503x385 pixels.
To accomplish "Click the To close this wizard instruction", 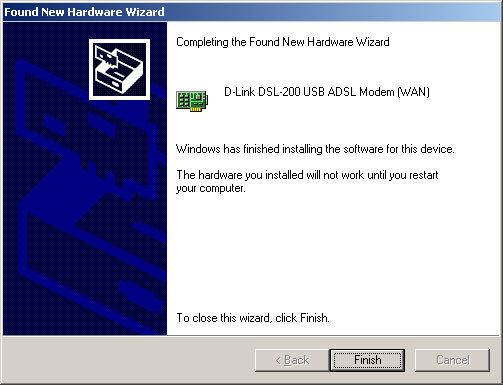I will click(253, 318).
